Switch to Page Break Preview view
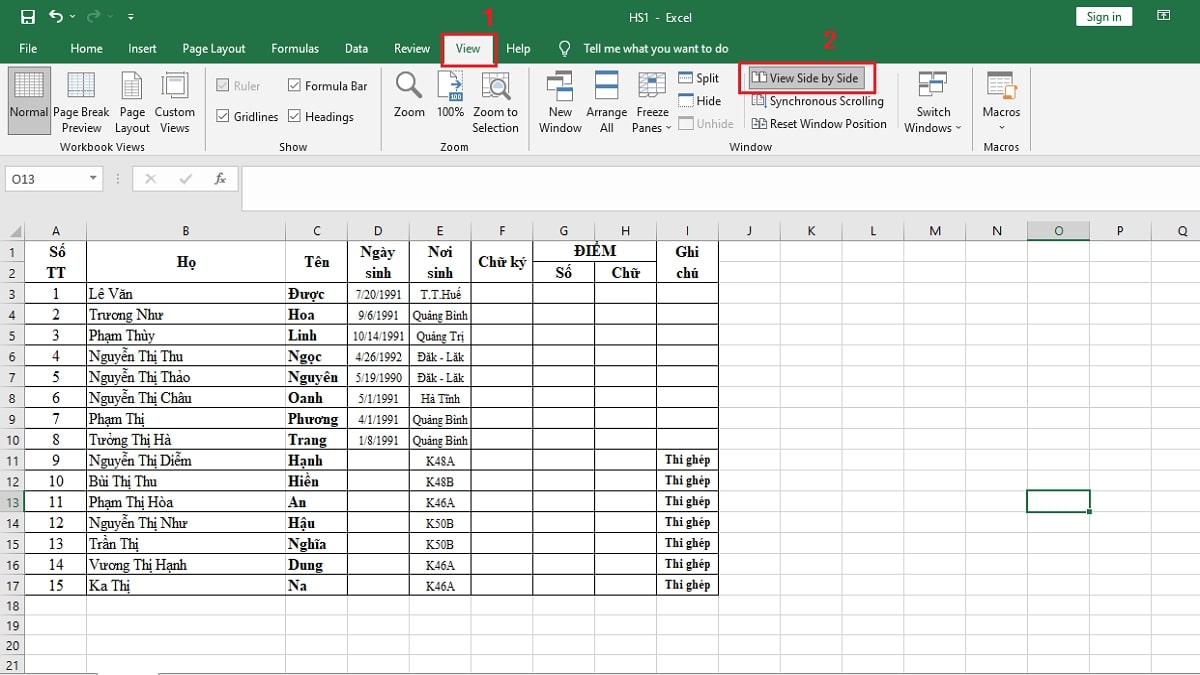Screen dimensions: 1200x675 [81, 100]
